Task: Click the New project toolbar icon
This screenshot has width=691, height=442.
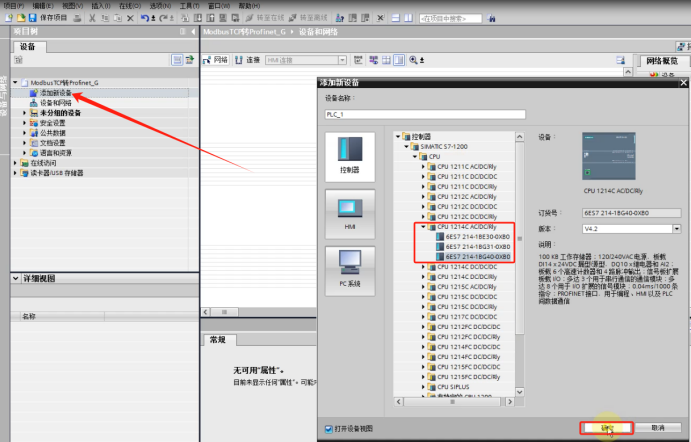Action: click(9, 18)
